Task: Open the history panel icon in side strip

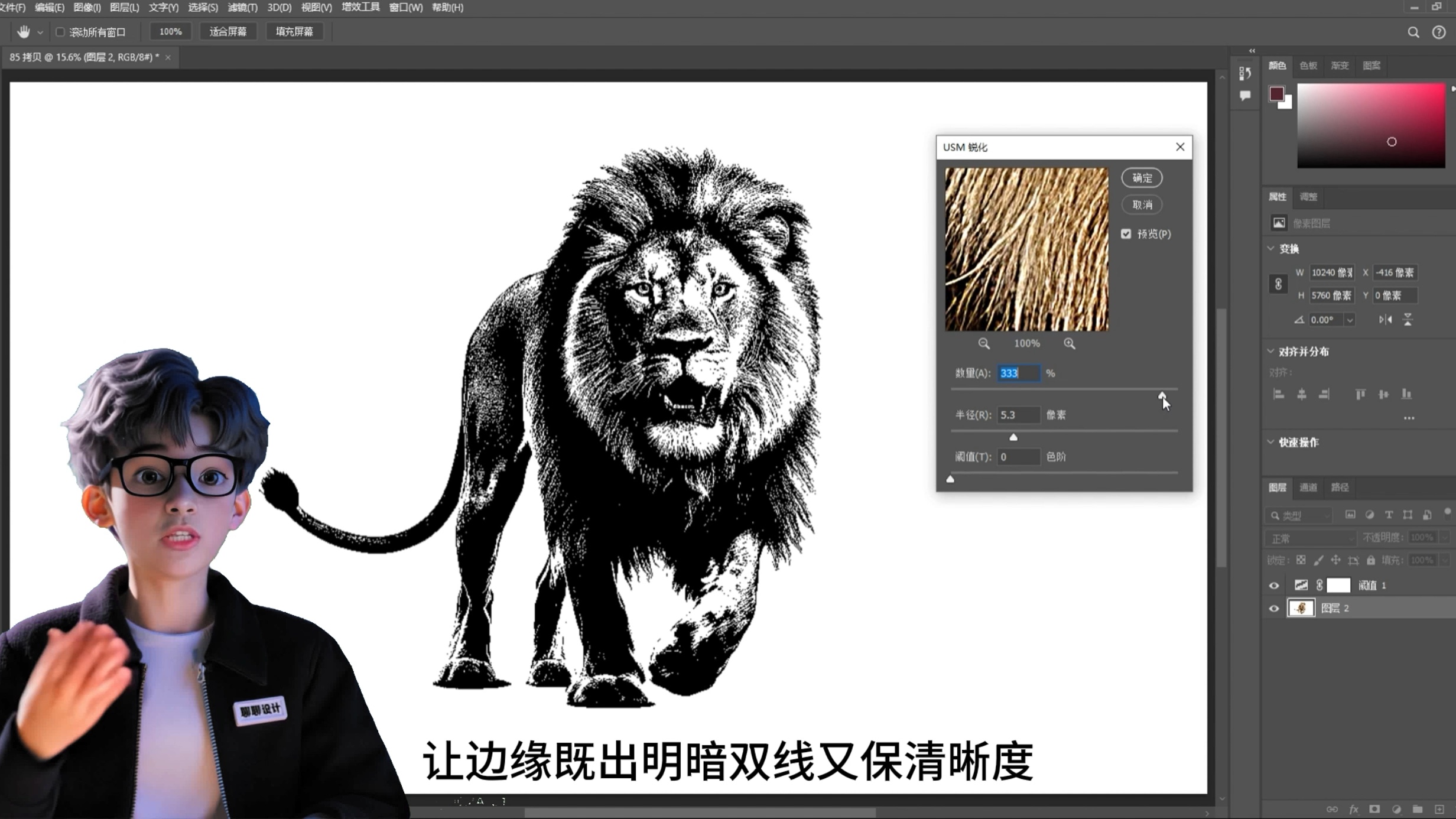Action: click(x=1245, y=73)
